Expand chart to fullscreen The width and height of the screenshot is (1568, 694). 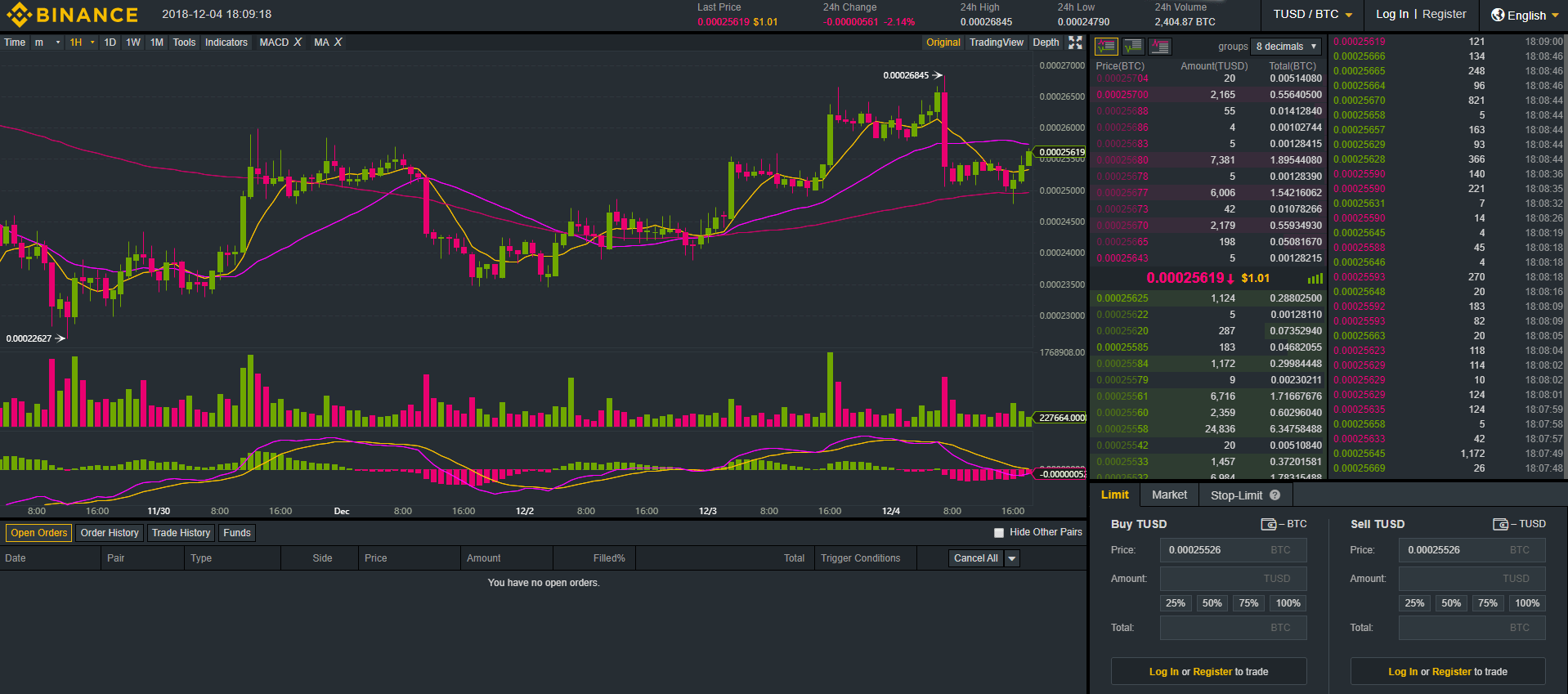tap(1075, 43)
